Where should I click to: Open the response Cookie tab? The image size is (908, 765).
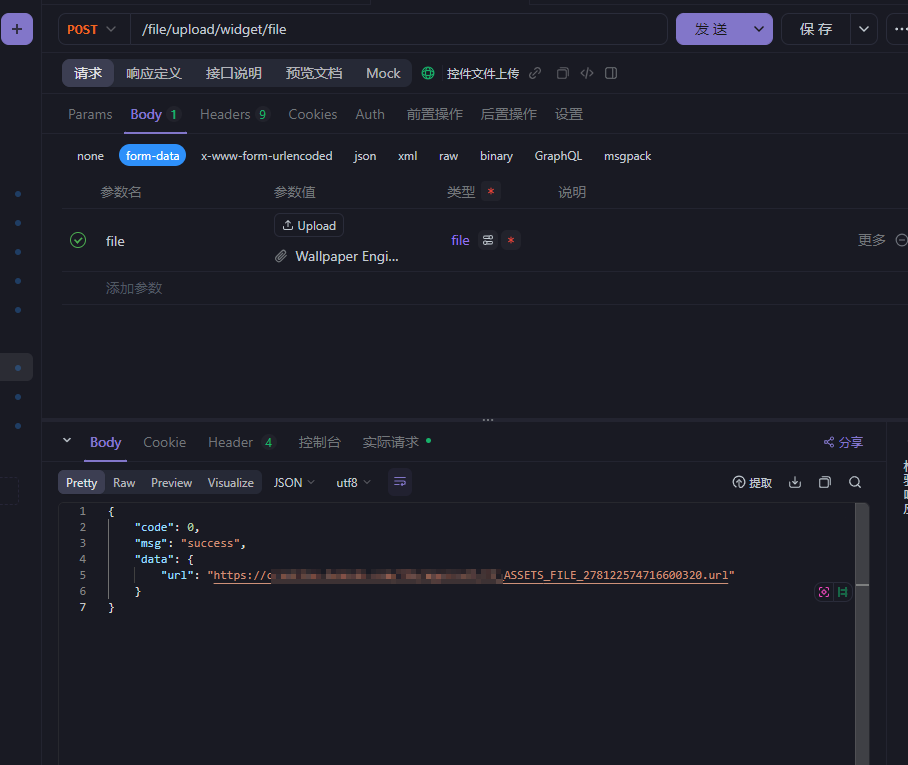tap(164, 442)
